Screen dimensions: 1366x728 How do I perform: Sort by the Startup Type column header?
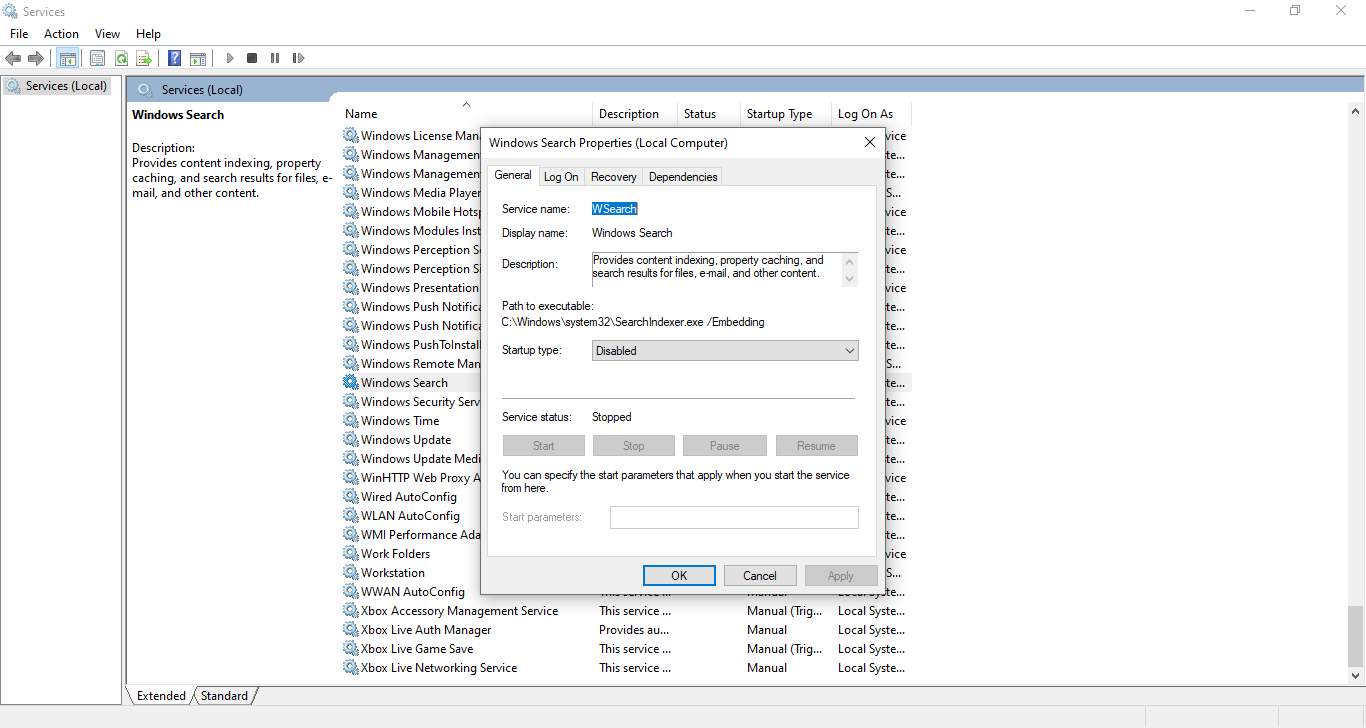pyautogui.click(x=786, y=114)
